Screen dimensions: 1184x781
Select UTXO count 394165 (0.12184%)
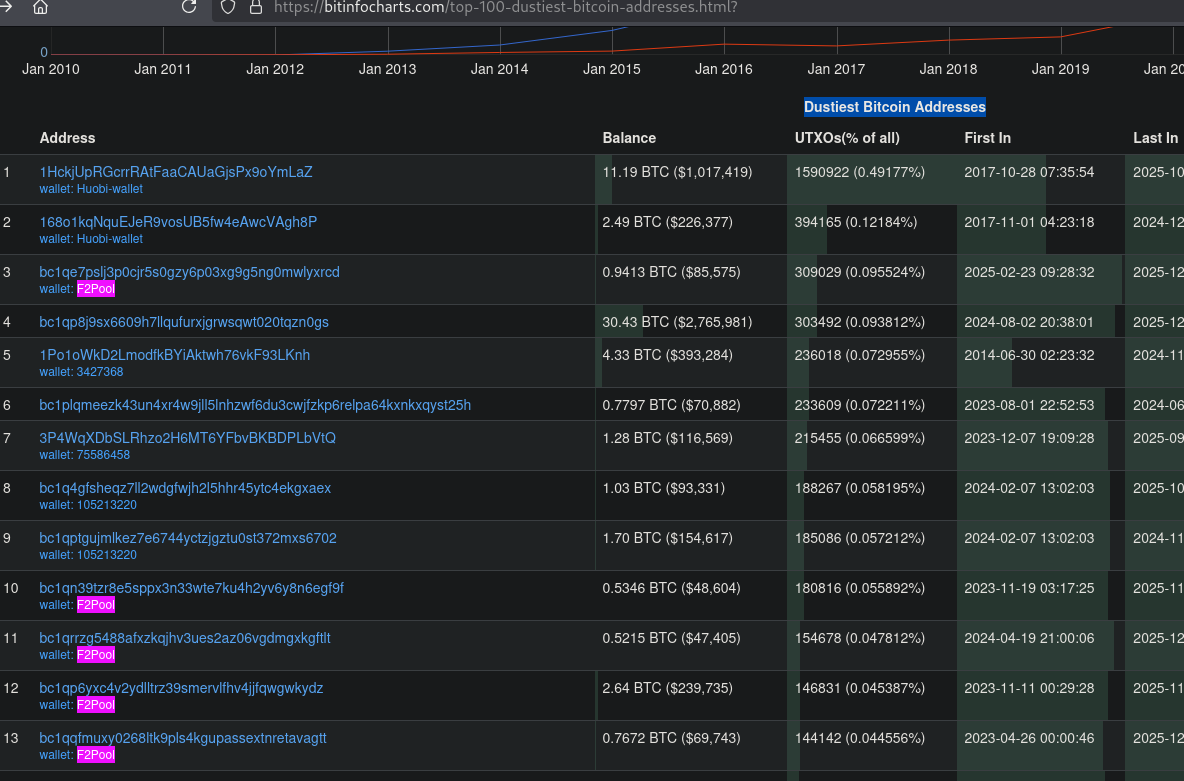(856, 222)
